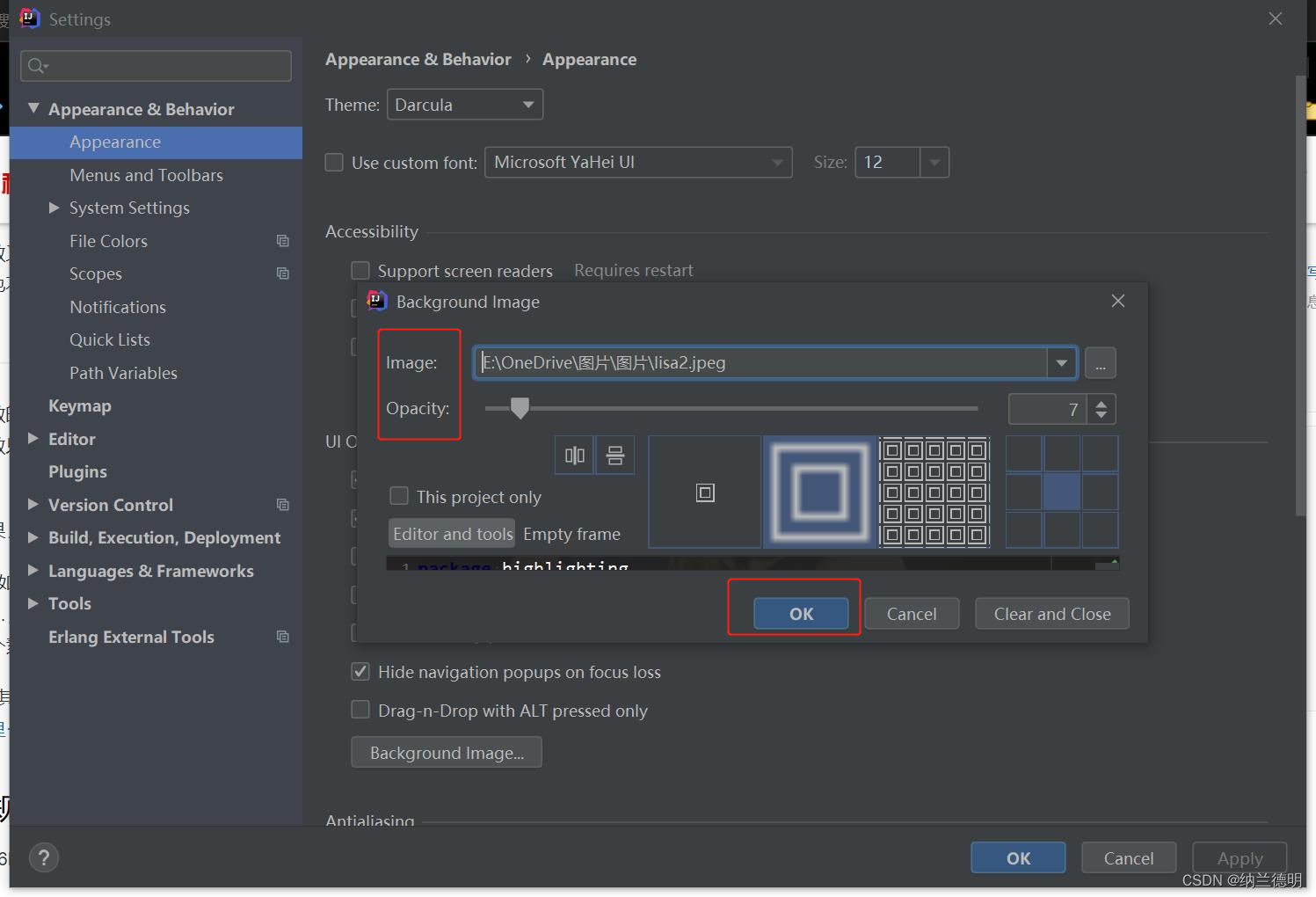Screen dimensions: 1316x897
Task: Select the vertical flip image option
Action: (x=614, y=455)
